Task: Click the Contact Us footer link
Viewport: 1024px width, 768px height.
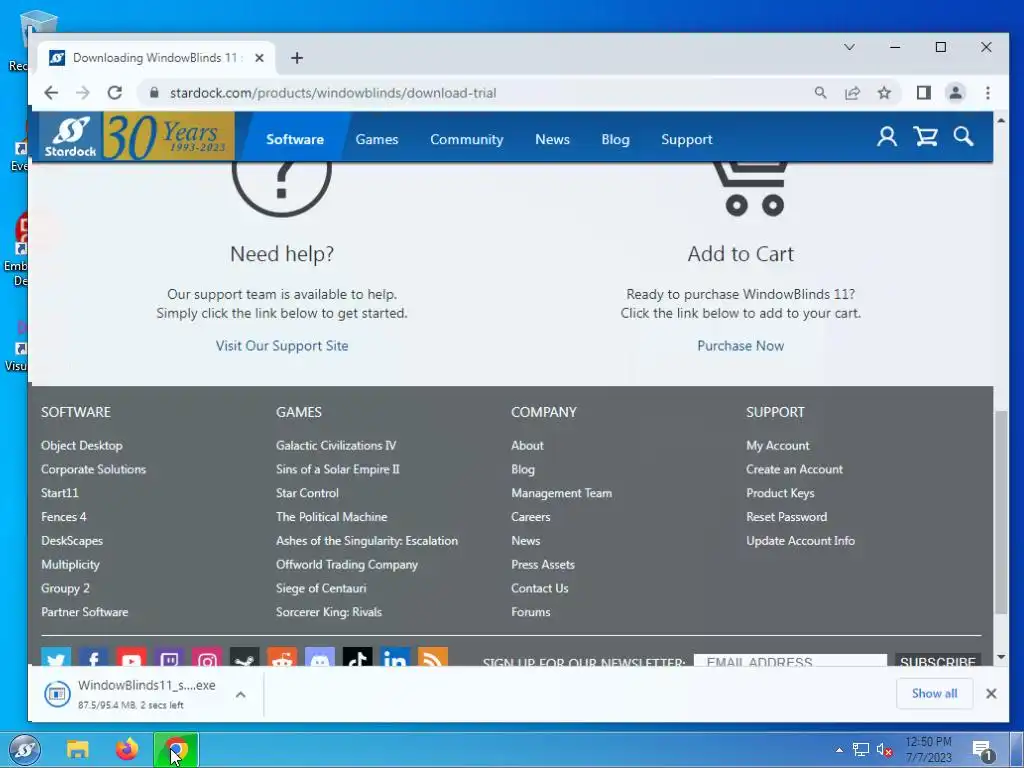Action: point(539,588)
